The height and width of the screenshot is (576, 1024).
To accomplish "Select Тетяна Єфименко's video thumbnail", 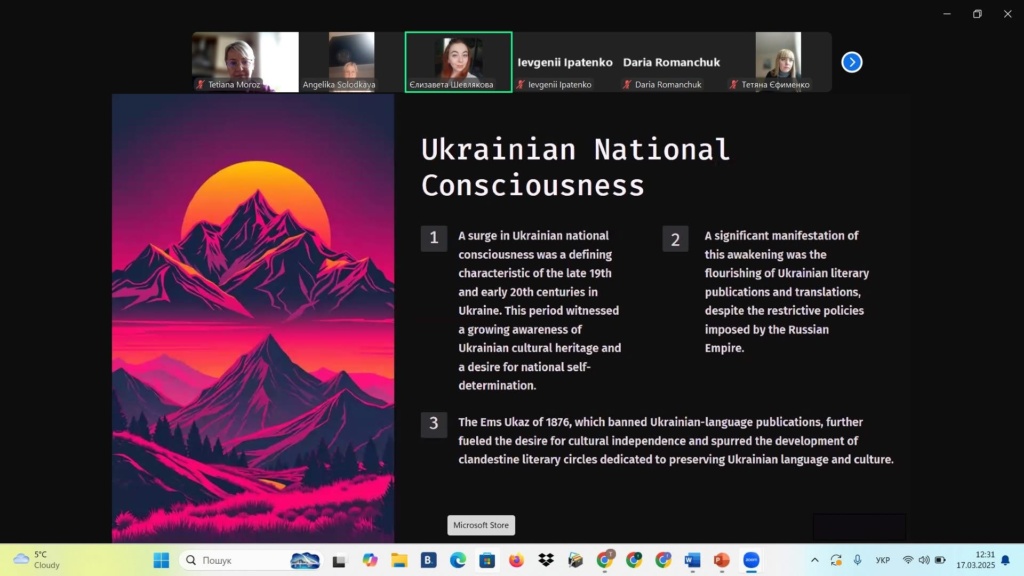I will (x=778, y=62).
